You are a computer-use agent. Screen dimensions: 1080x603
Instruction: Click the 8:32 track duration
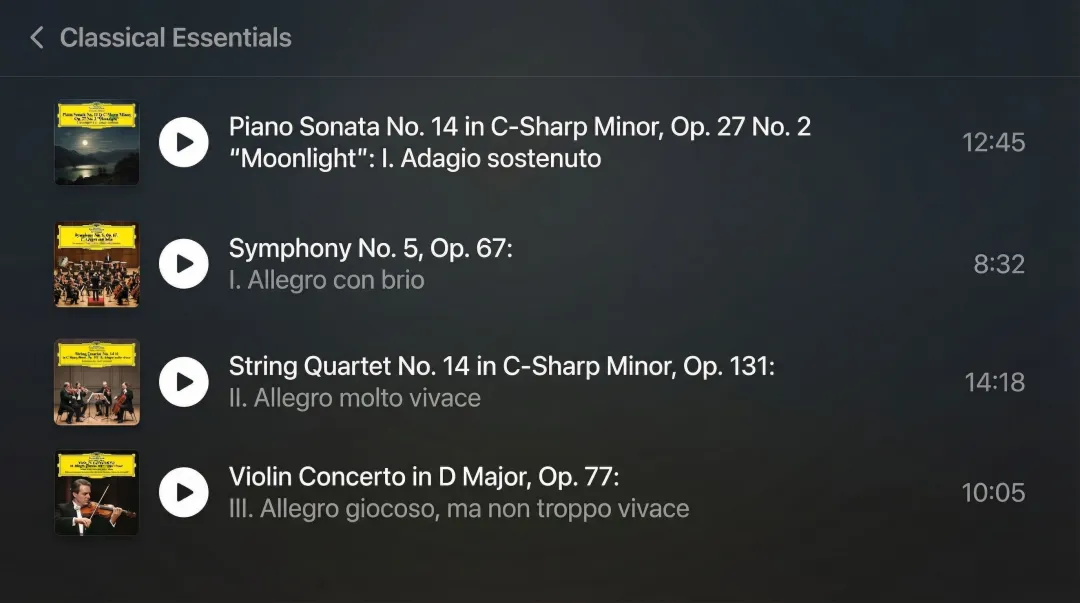pos(999,264)
